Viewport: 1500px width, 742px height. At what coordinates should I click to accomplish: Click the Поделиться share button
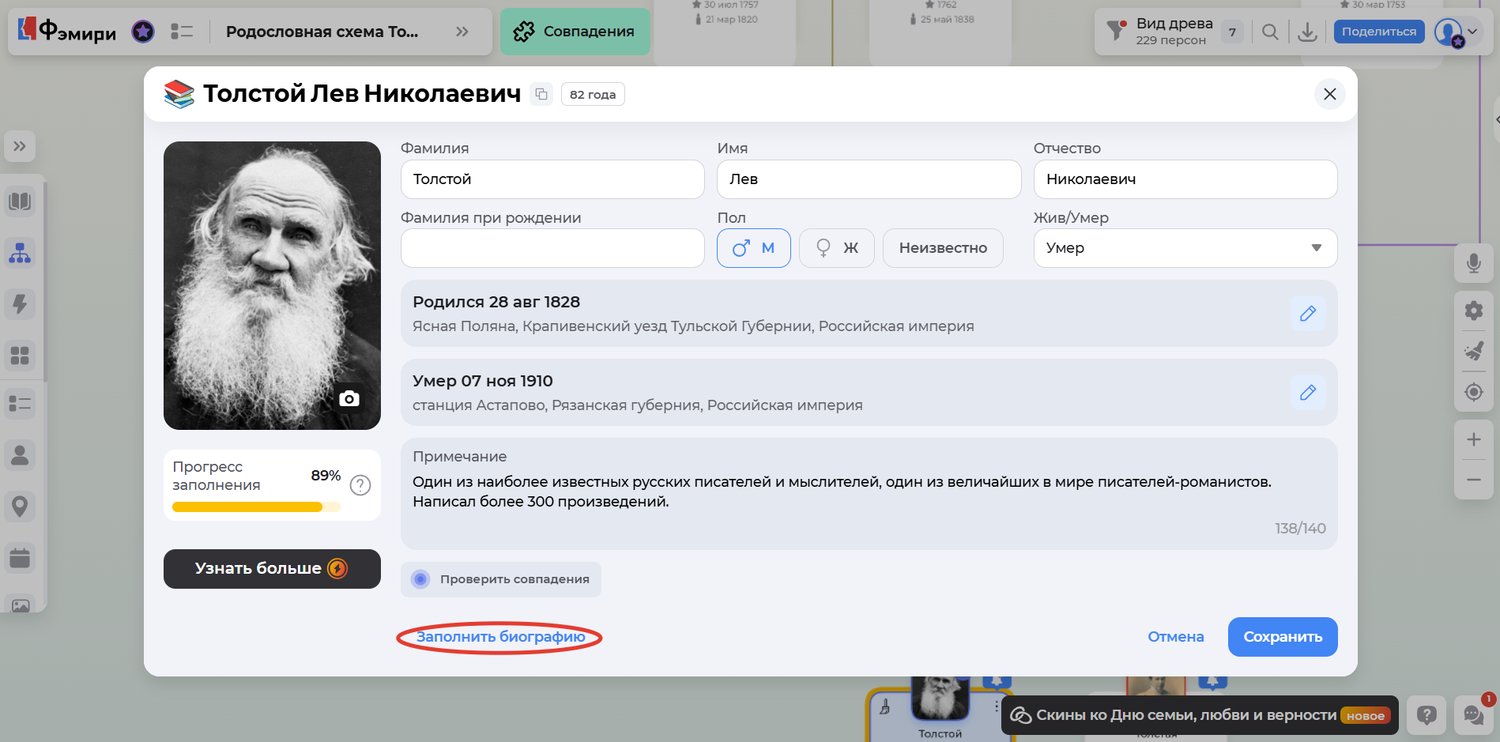pos(1379,32)
